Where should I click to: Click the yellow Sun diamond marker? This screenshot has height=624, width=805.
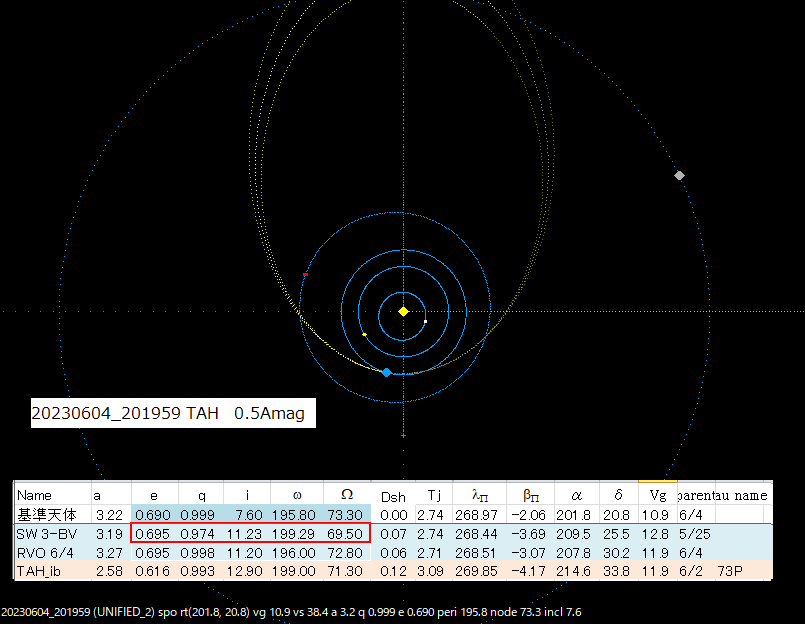[x=404, y=311]
